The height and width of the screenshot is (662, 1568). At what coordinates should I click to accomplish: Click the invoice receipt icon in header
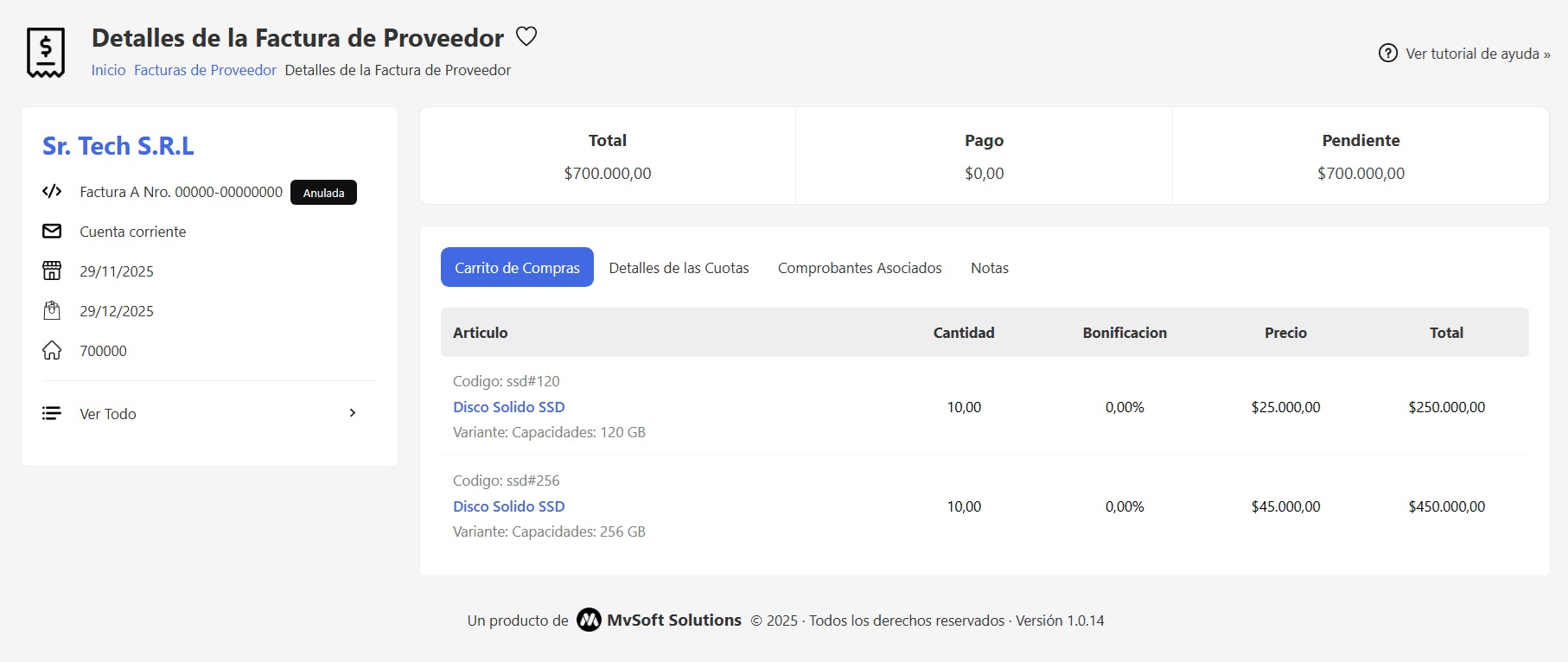pos(46,53)
